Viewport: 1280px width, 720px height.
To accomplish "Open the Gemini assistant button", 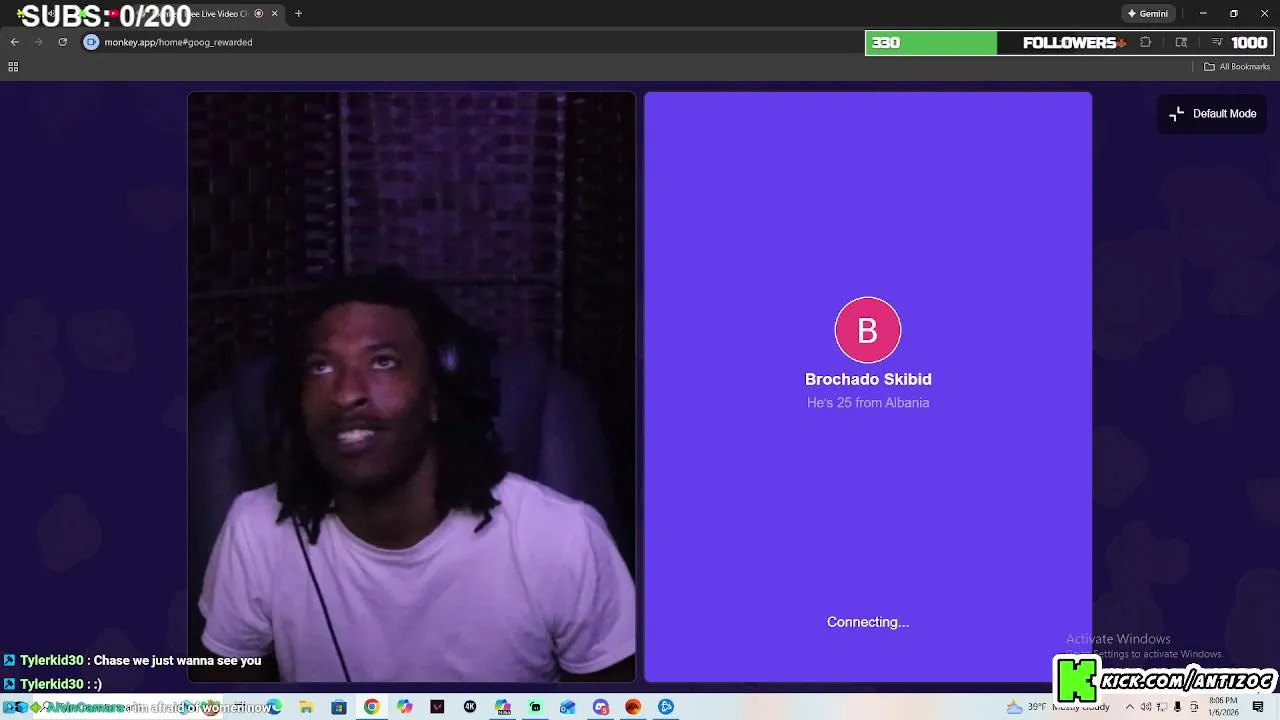I will click(x=1147, y=14).
